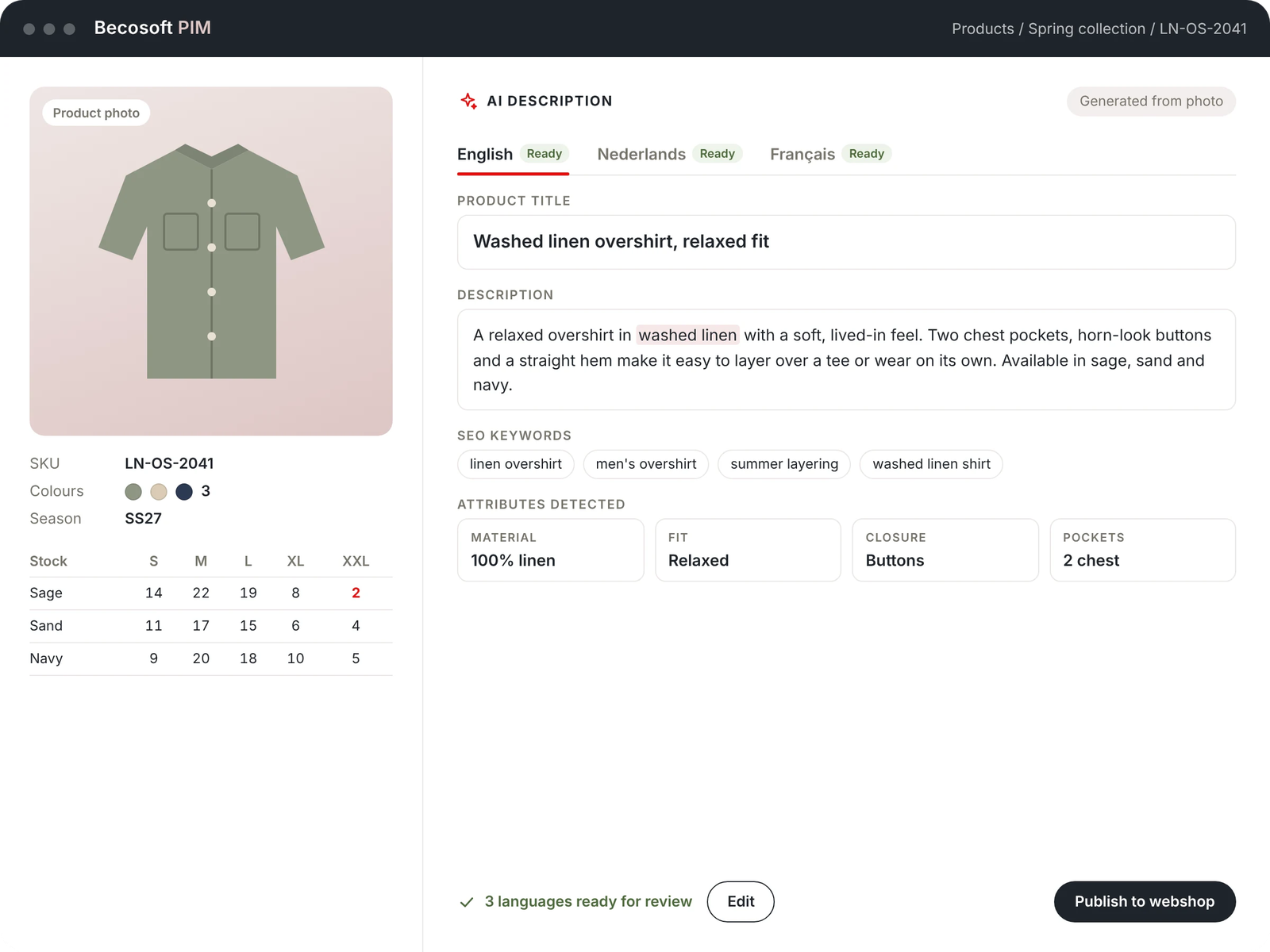Viewport: 1270px width, 952px height.
Task: Click the shirt product photo
Action: [x=211, y=261]
